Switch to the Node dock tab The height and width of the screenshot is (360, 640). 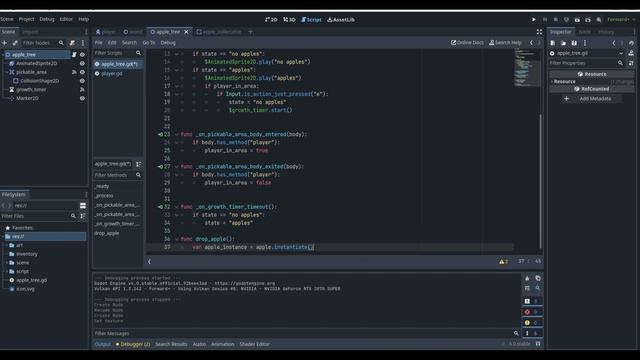click(x=584, y=32)
